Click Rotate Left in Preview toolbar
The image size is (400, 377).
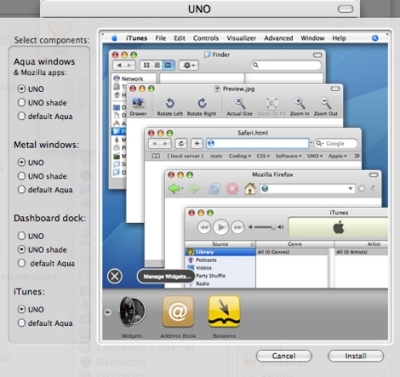point(170,106)
